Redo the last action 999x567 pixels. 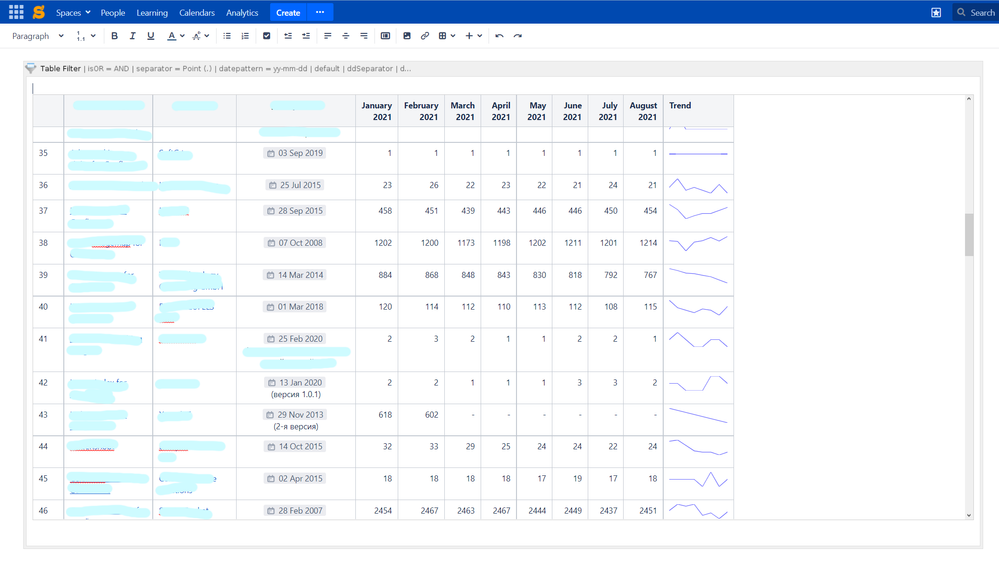click(x=517, y=36)
